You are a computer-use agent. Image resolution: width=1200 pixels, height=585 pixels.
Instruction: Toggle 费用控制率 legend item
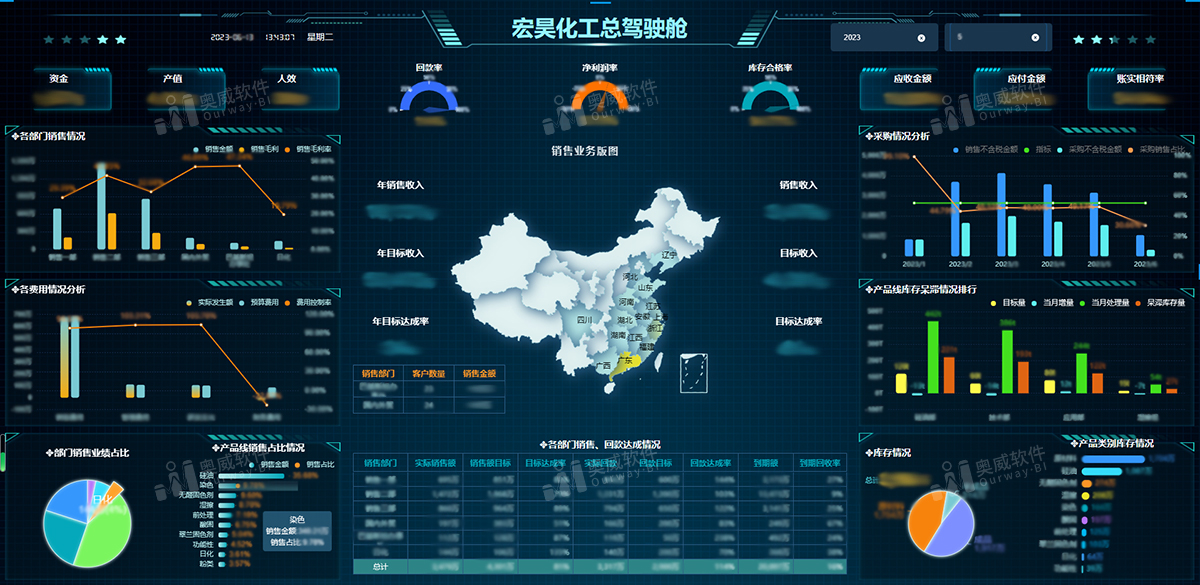308,302
